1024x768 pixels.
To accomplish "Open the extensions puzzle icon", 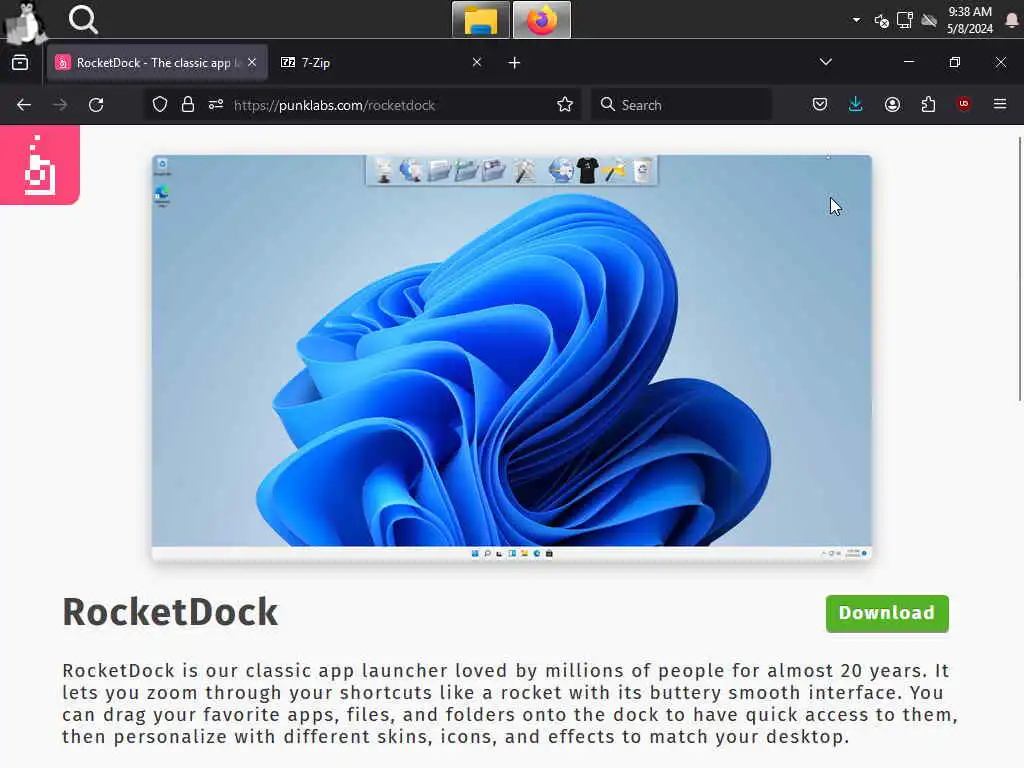I will pos(928,104).
